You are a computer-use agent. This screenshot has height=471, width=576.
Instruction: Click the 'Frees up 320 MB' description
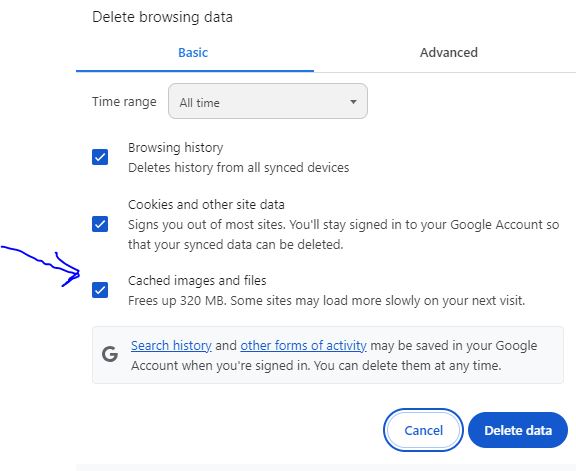(326, 301)
